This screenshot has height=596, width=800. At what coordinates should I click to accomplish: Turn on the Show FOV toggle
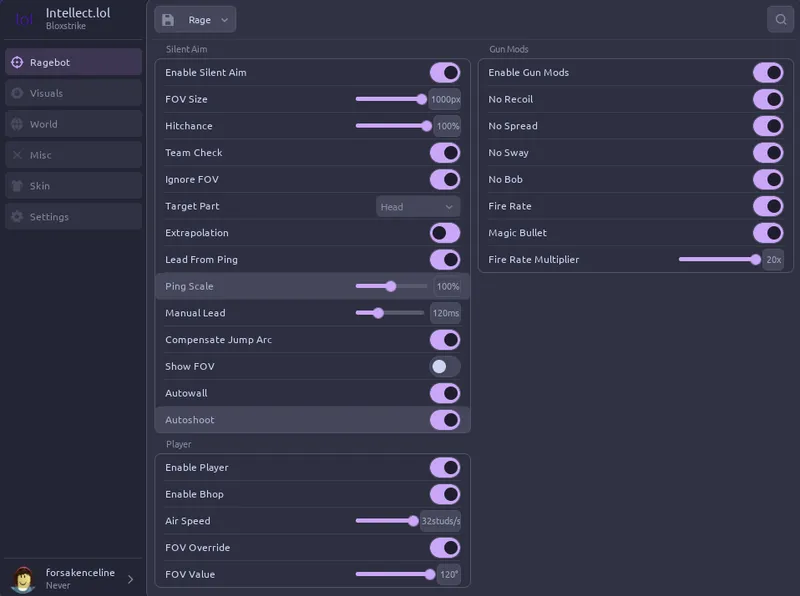[x=445, y=366]
